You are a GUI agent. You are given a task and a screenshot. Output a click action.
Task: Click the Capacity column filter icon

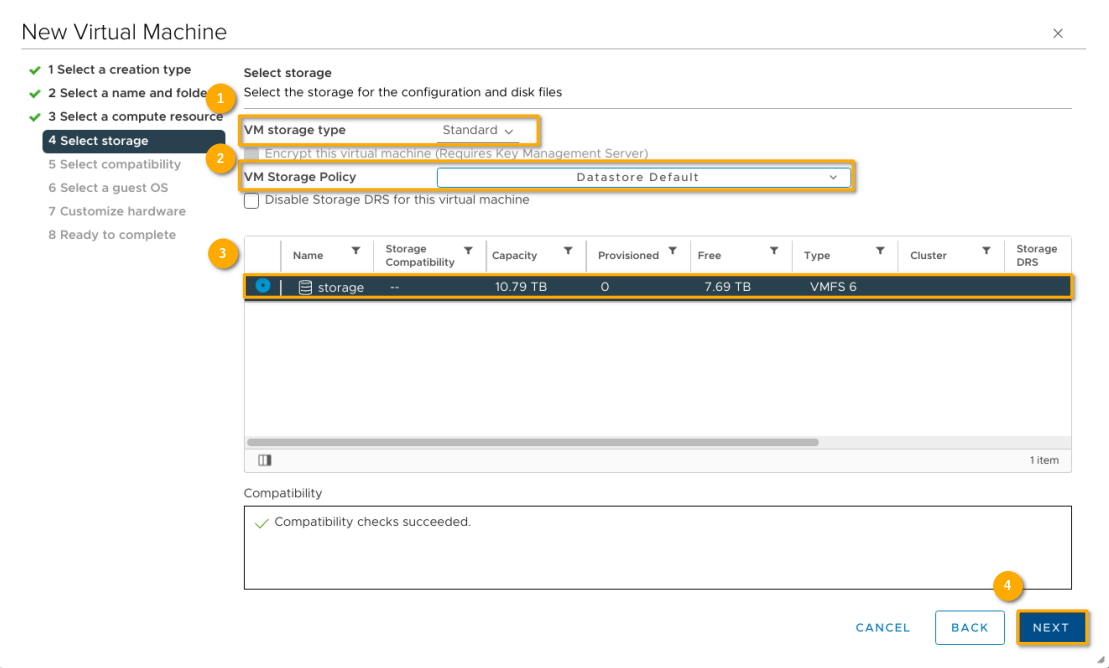(x=568, y=252)
